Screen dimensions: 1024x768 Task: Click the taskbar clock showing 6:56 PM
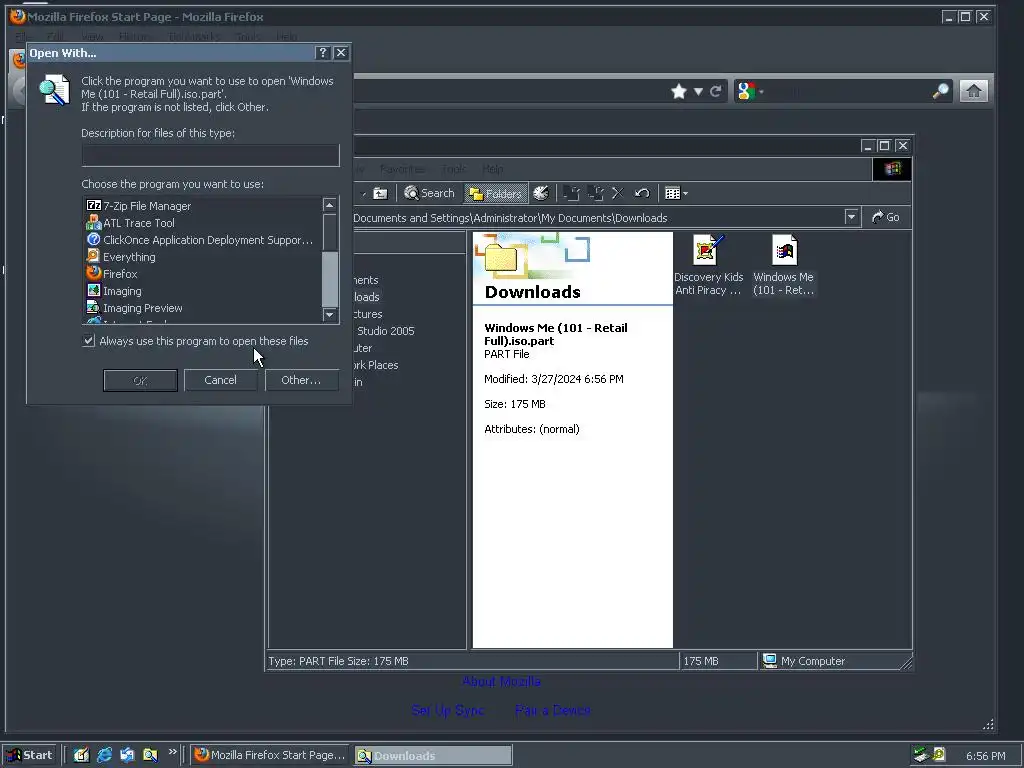(985, 756)
